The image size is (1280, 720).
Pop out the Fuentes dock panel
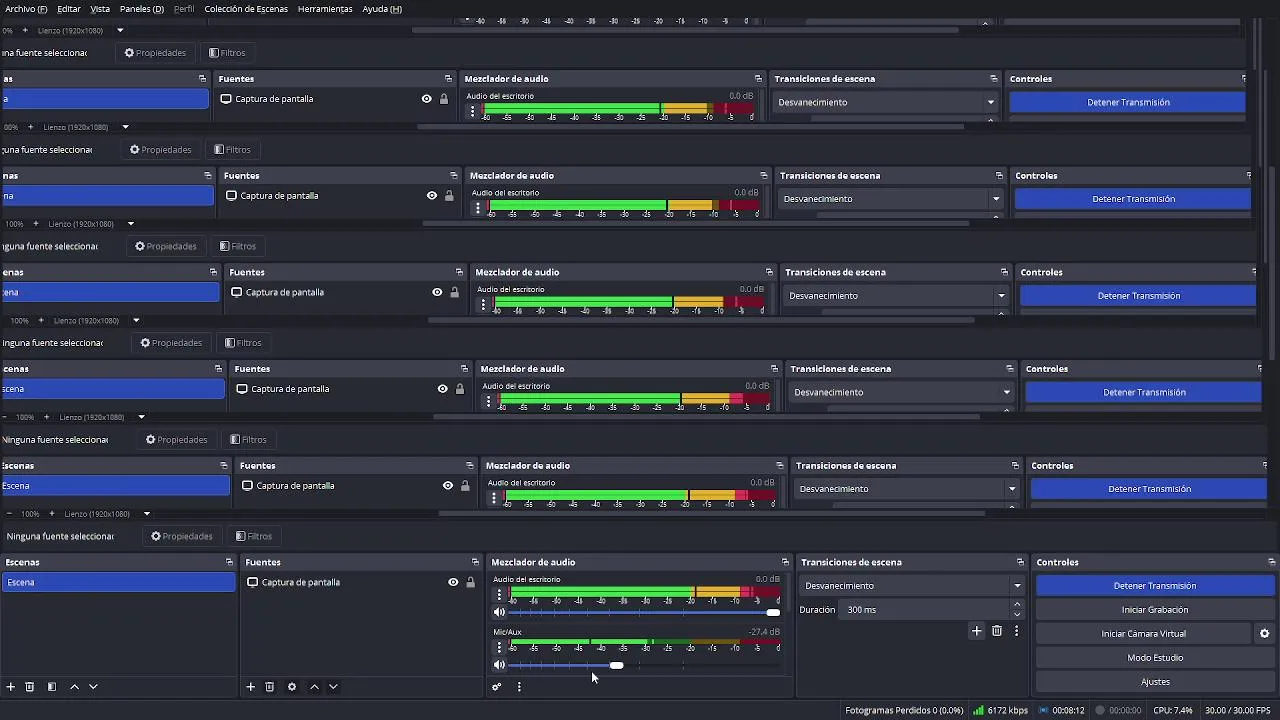pyautogui.click(x=475, y=562)
